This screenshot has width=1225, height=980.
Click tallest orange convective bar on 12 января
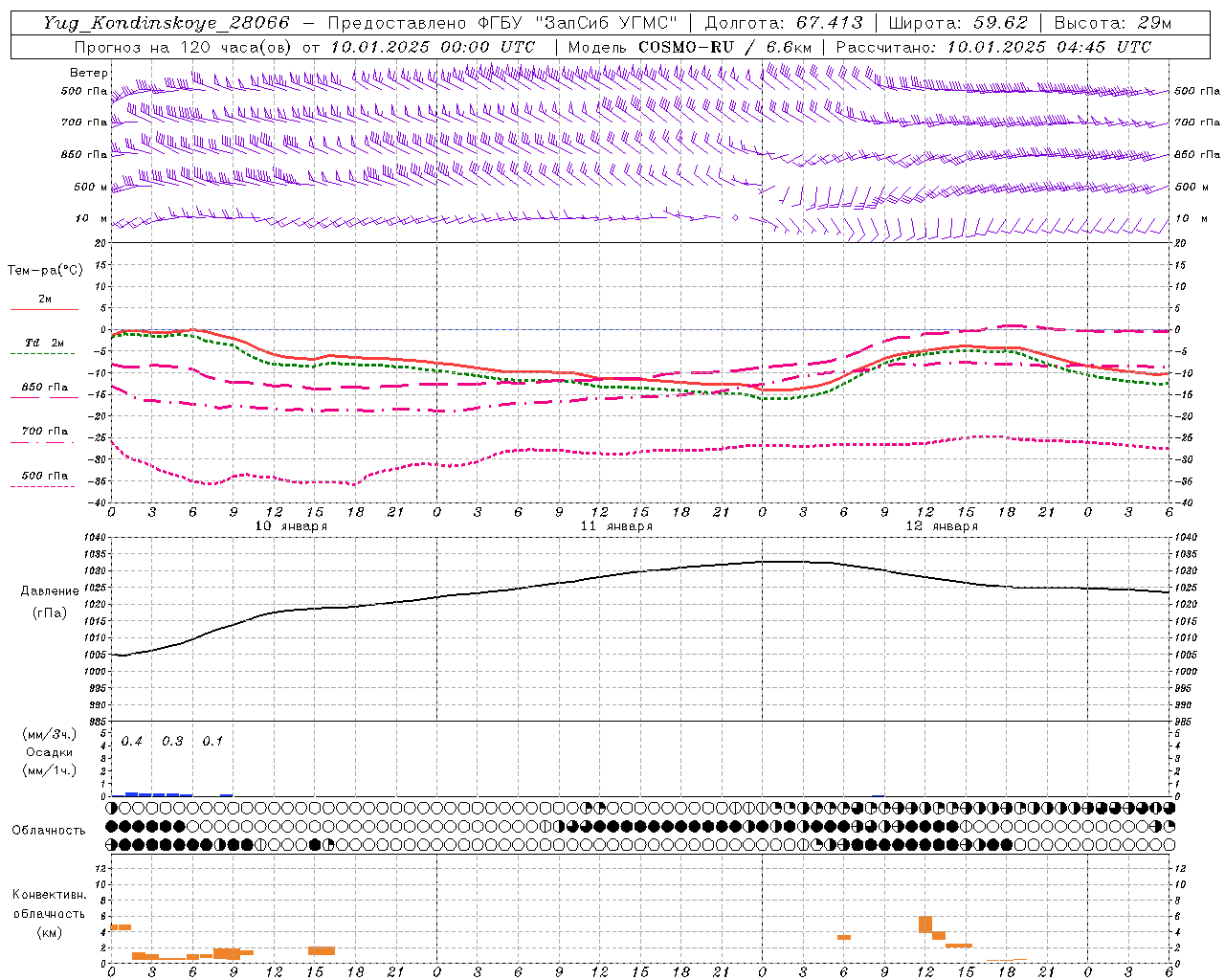pos(925,924)
